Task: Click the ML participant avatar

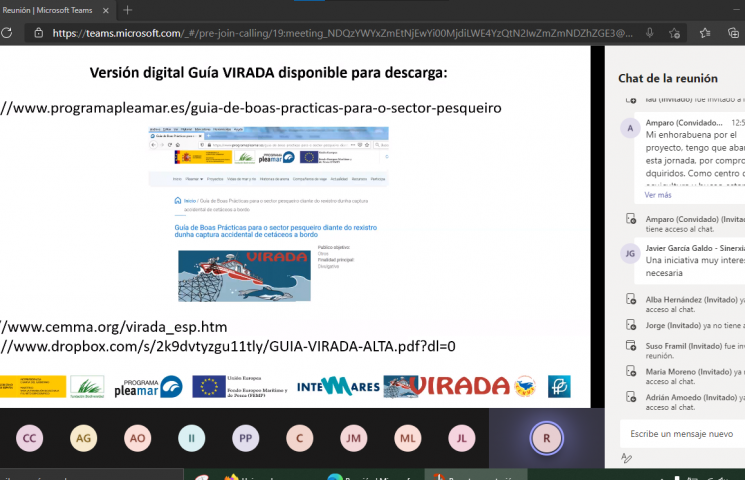Action: (408, 438)
